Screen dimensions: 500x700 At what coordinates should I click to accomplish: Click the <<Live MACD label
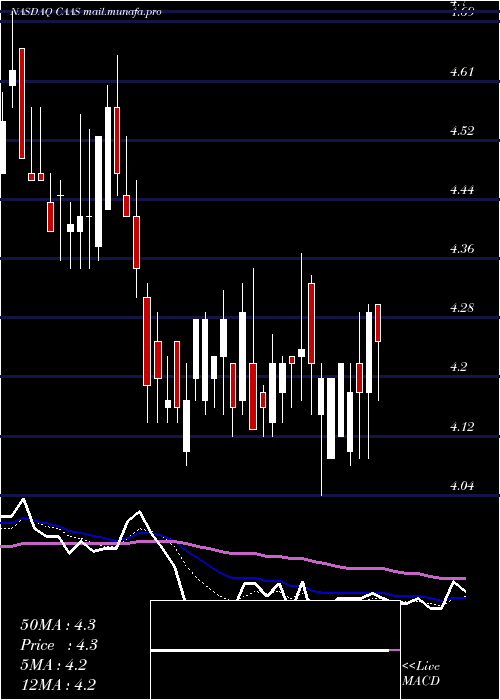click(x=421, y=673)
